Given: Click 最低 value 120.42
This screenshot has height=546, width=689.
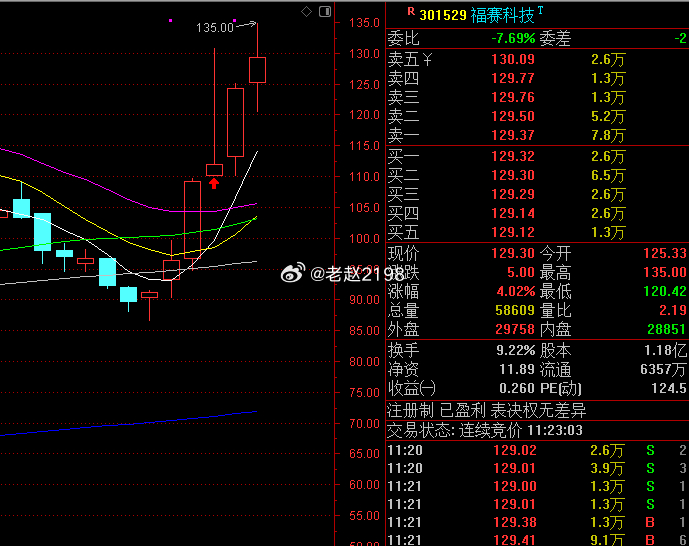Looking at the screenshot, I should pos(665,291).
